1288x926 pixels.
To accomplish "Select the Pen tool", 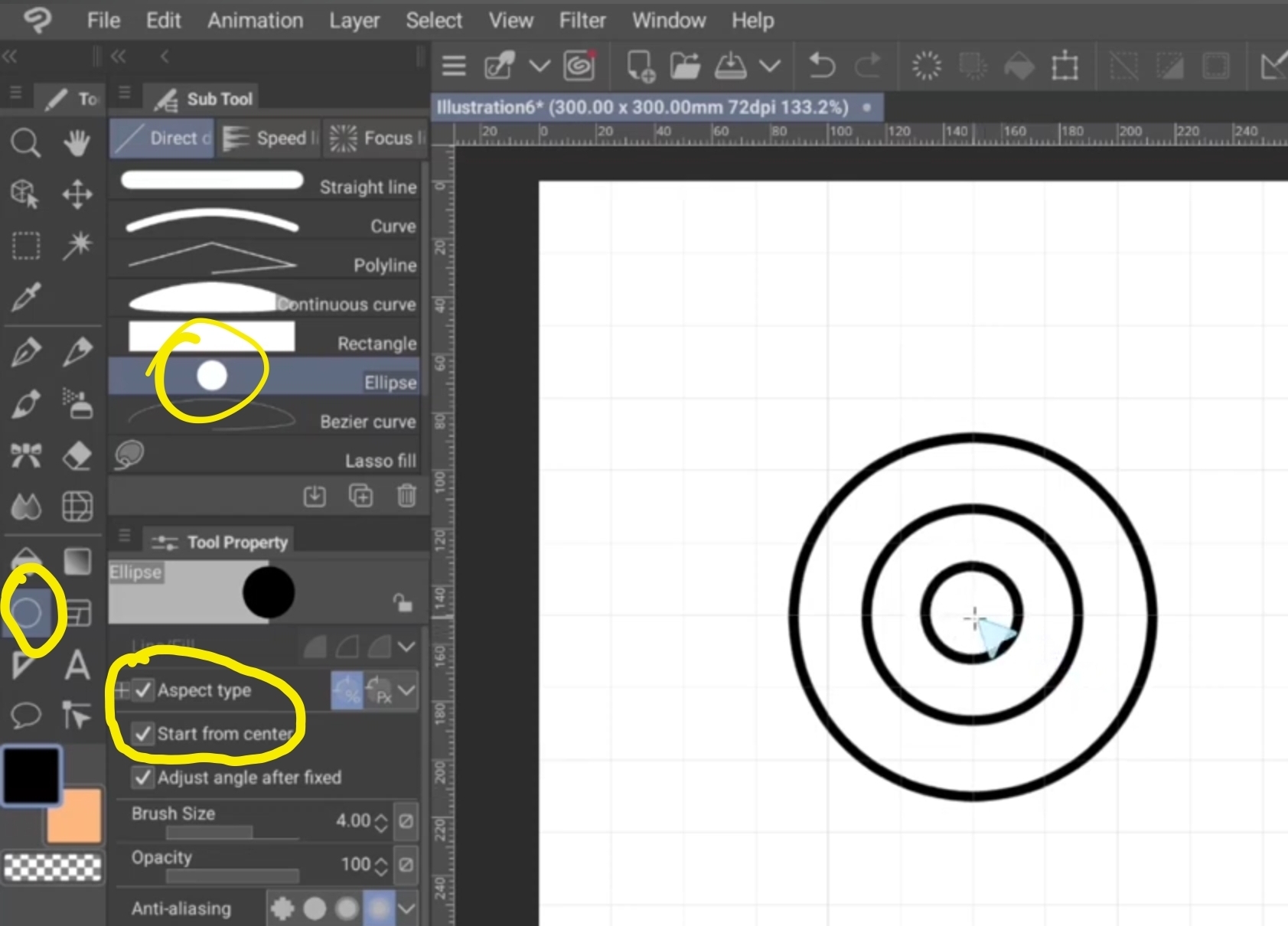I will tap(26, 353).
